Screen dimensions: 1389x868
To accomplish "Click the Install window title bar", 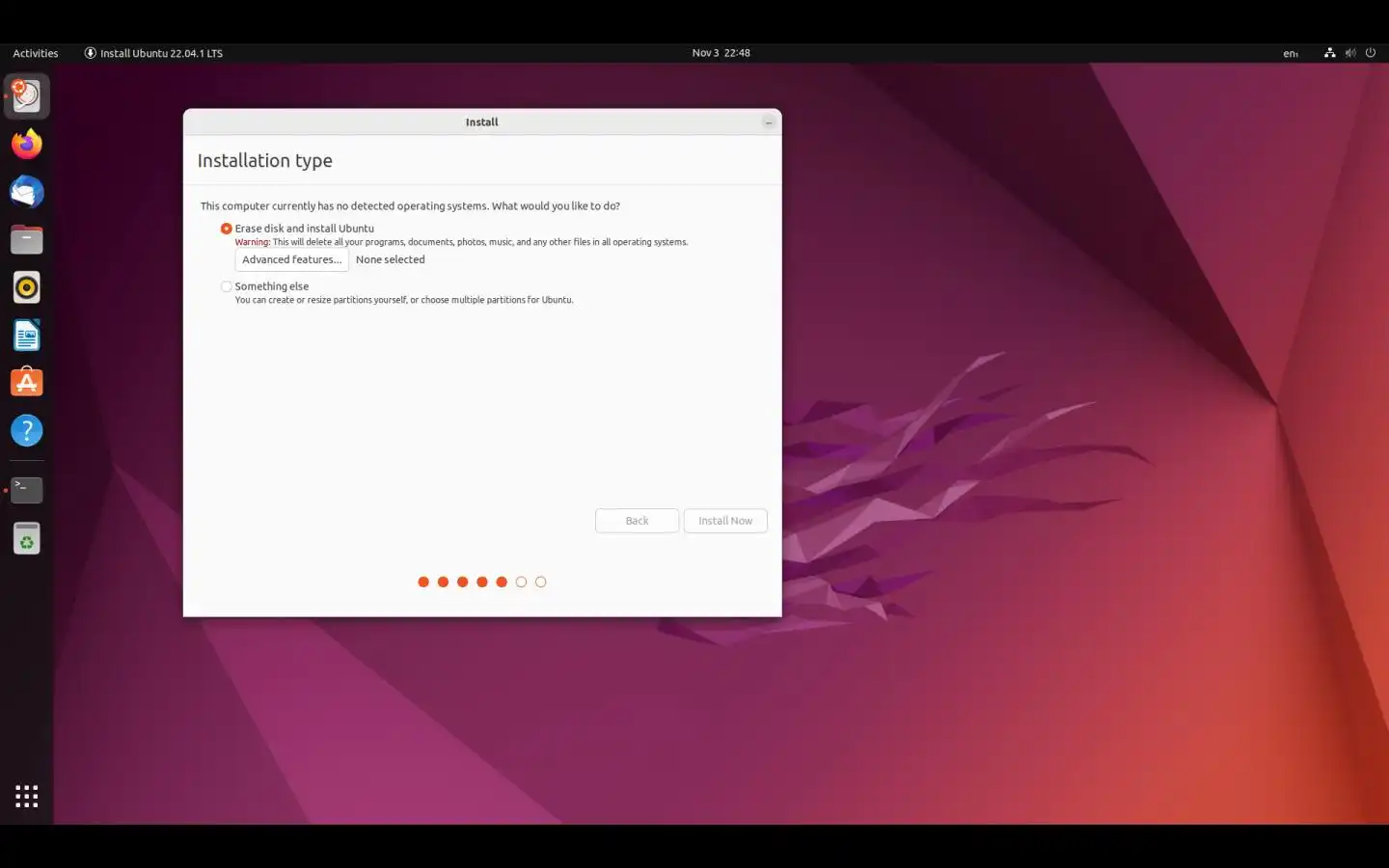I will (481, 122).
